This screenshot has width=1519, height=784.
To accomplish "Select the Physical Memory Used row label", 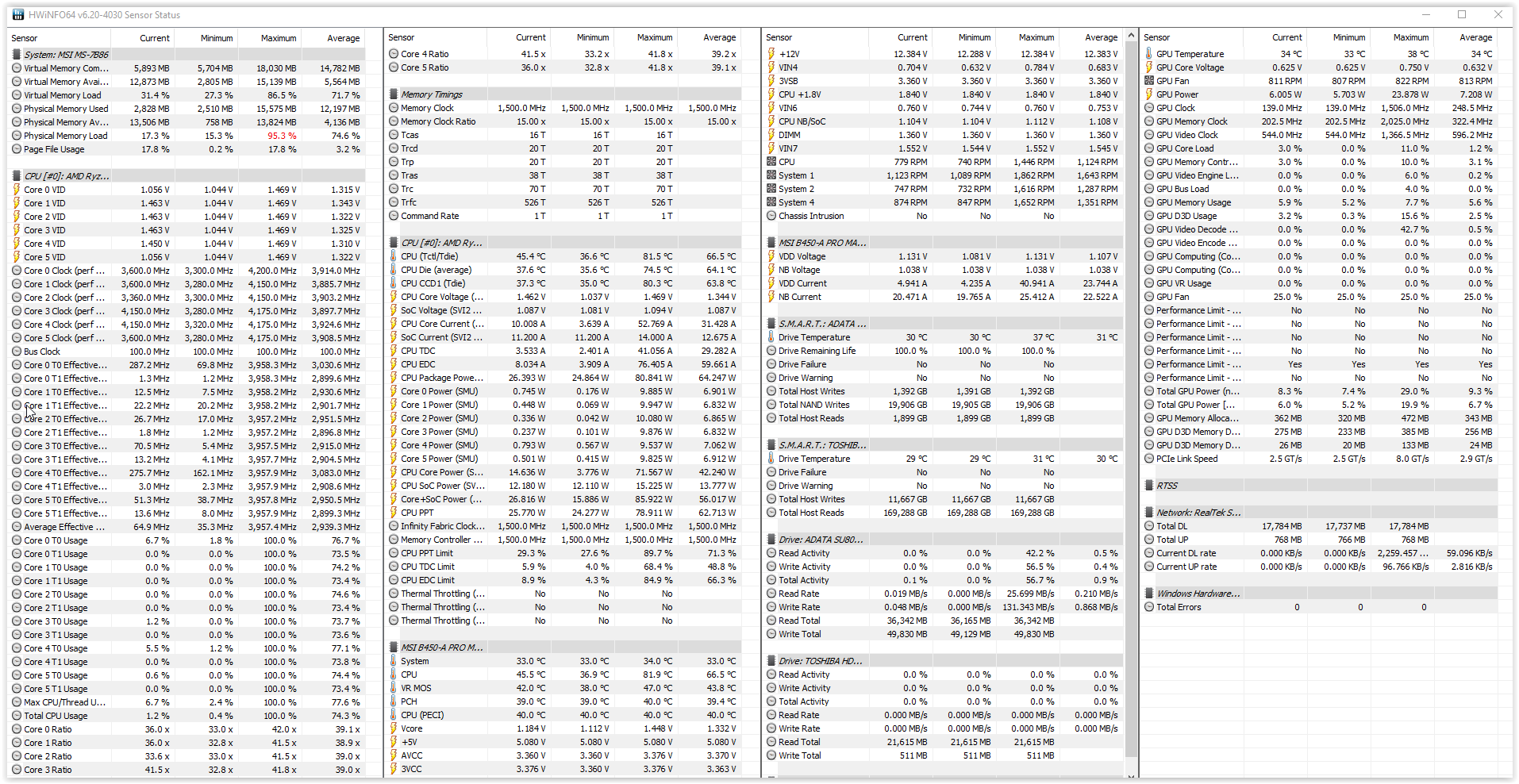I will [x=66, y=109].
